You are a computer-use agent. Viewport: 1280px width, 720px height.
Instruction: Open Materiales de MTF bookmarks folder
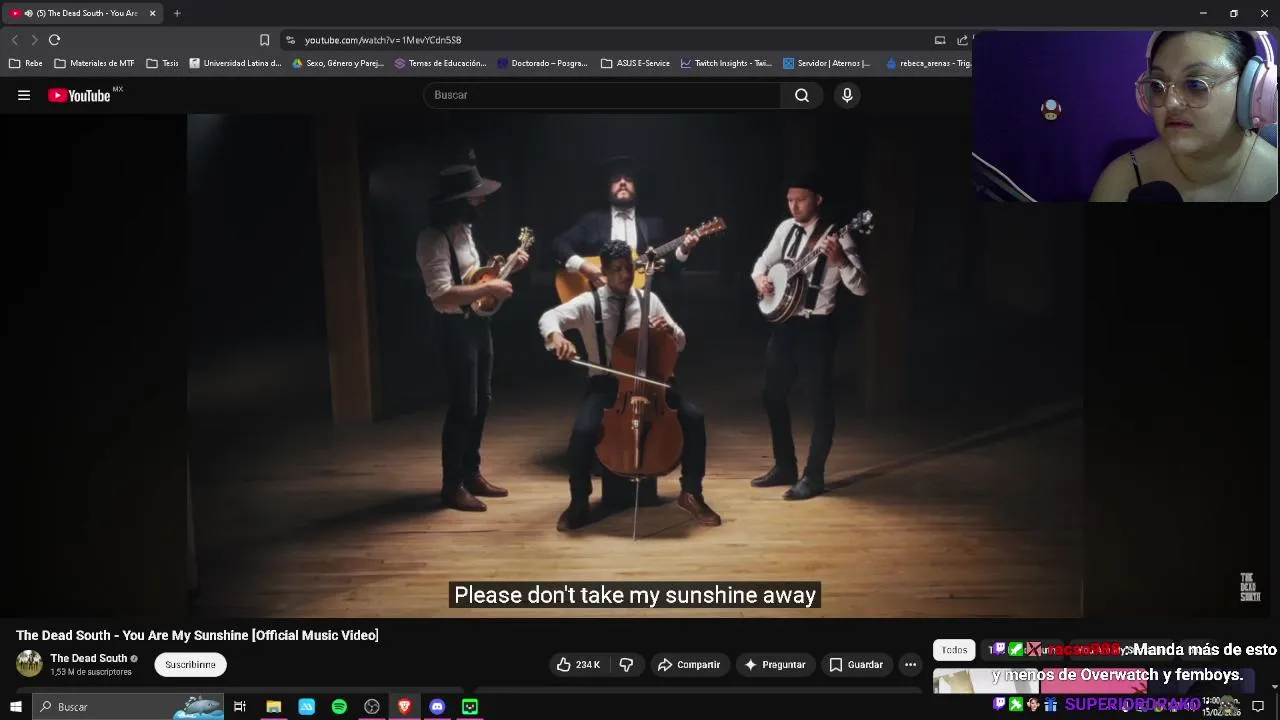(94, 63)
